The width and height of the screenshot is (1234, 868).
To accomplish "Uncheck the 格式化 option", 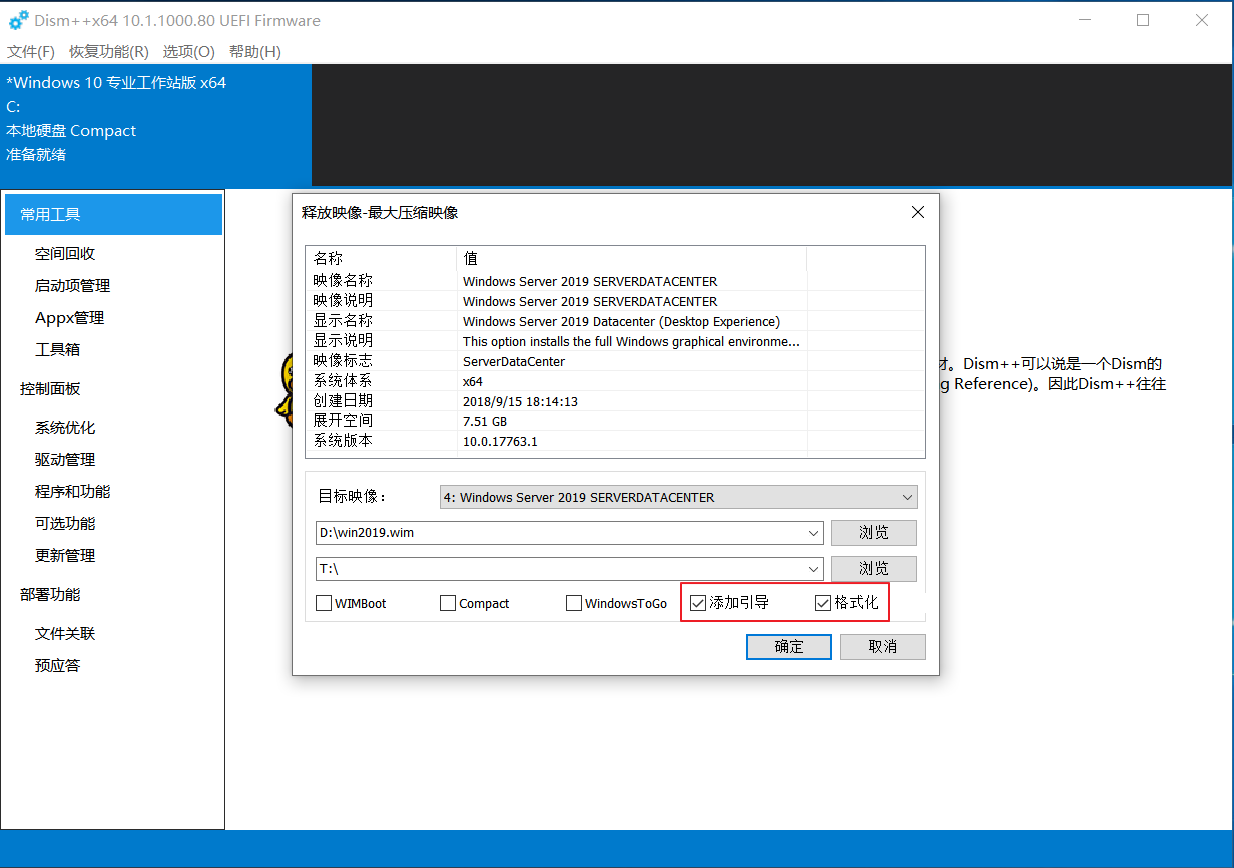I will (823, 602).
